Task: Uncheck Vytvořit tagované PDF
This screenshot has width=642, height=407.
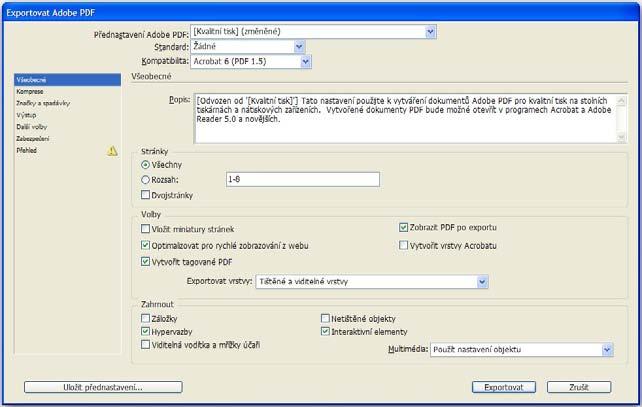Action: [x=145, y=261]
